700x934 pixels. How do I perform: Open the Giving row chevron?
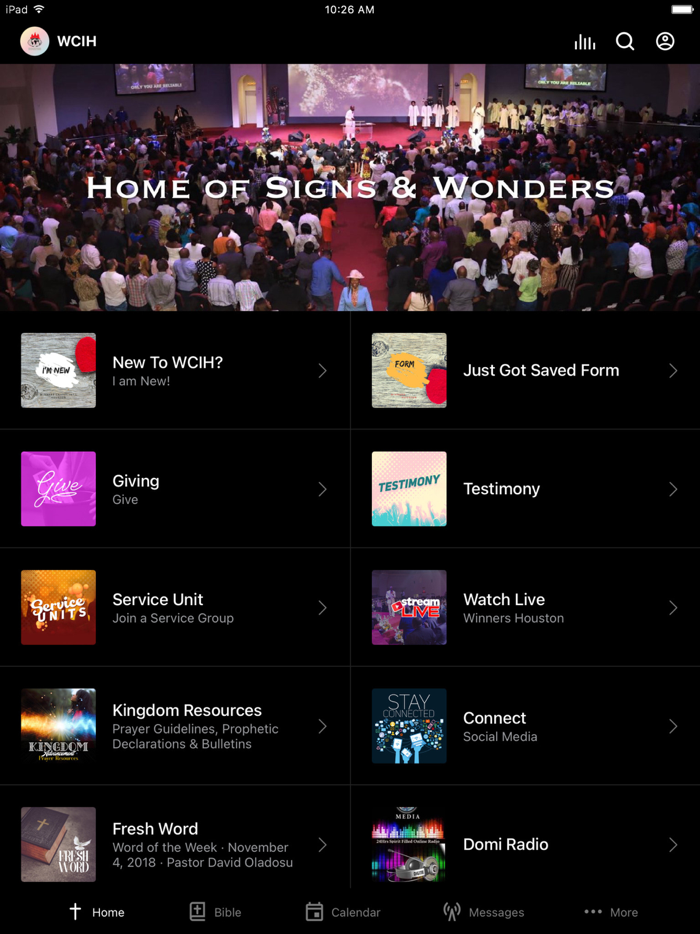click(x=322, y=489)
